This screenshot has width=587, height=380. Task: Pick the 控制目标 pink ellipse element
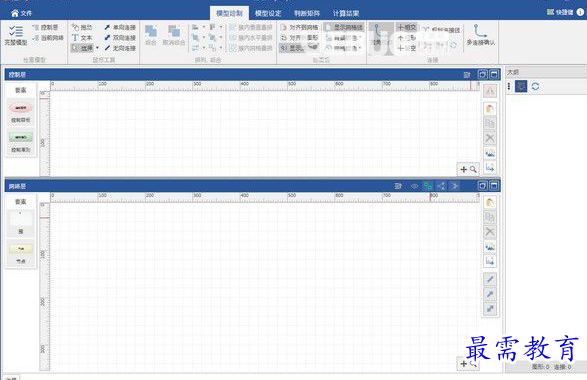[x=21, y=112]
